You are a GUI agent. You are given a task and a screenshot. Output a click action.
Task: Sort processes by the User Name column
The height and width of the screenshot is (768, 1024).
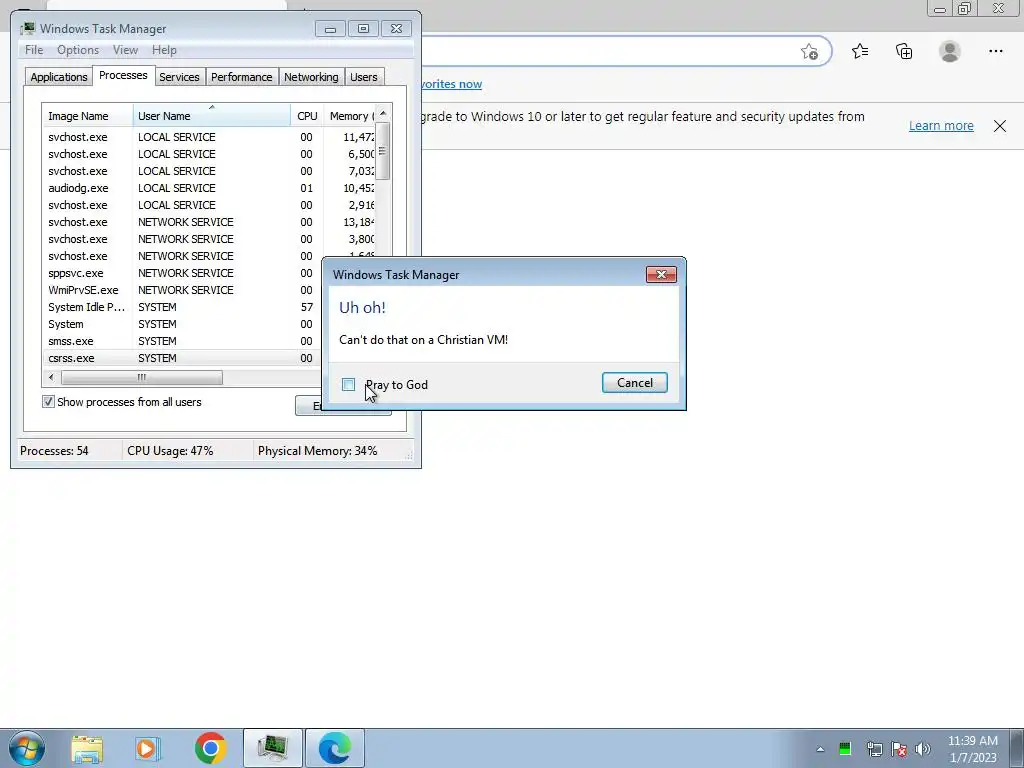[212, 116]
